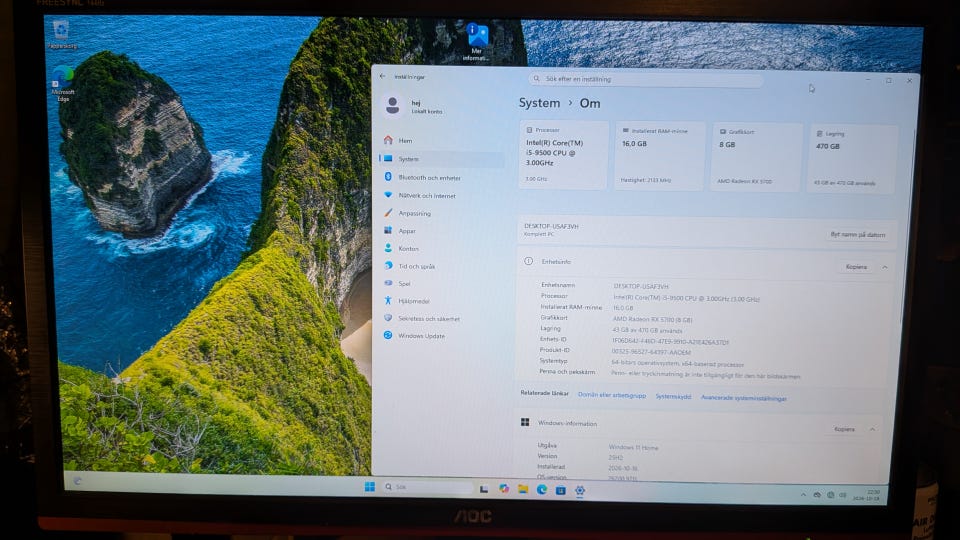
Task: Open Domän eller arbetsgrupp link
Action: pyautogui.click(x=612, y=396)
